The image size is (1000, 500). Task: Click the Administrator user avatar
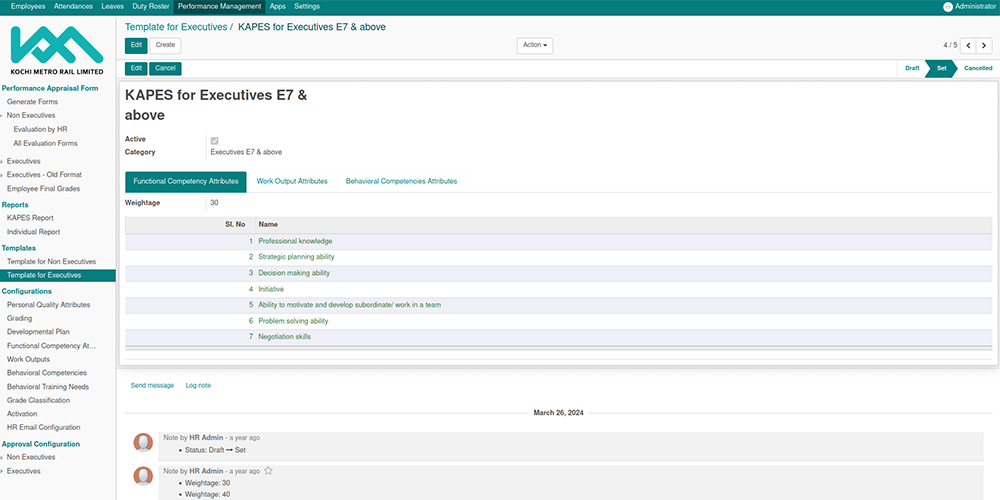point(948,6)
